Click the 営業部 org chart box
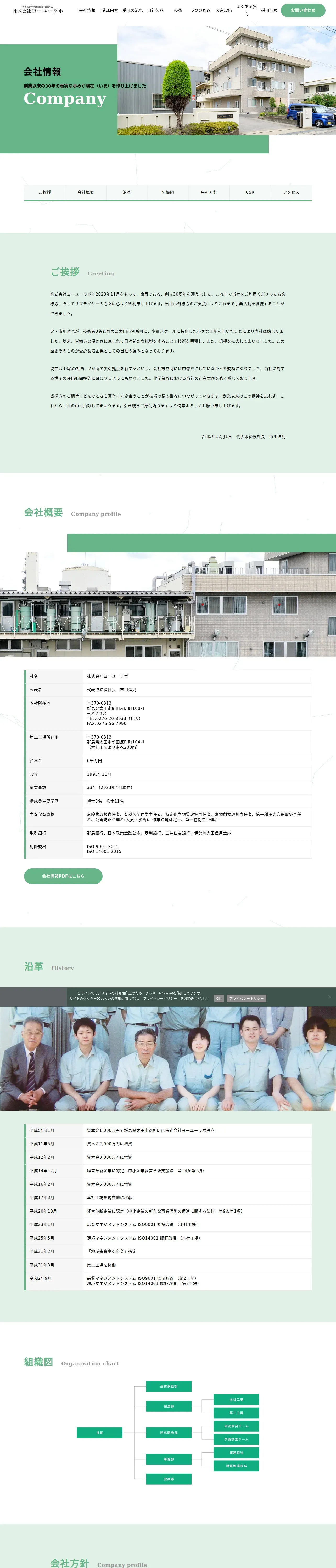This screenshot has height=1568, width=336. [x=169, y=1479]
